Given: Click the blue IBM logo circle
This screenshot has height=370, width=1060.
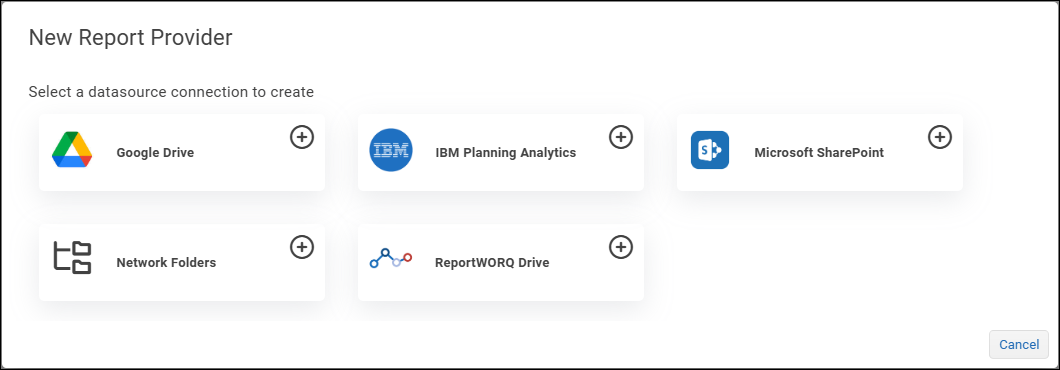Looking at the screenshot, I should point(391,150).
